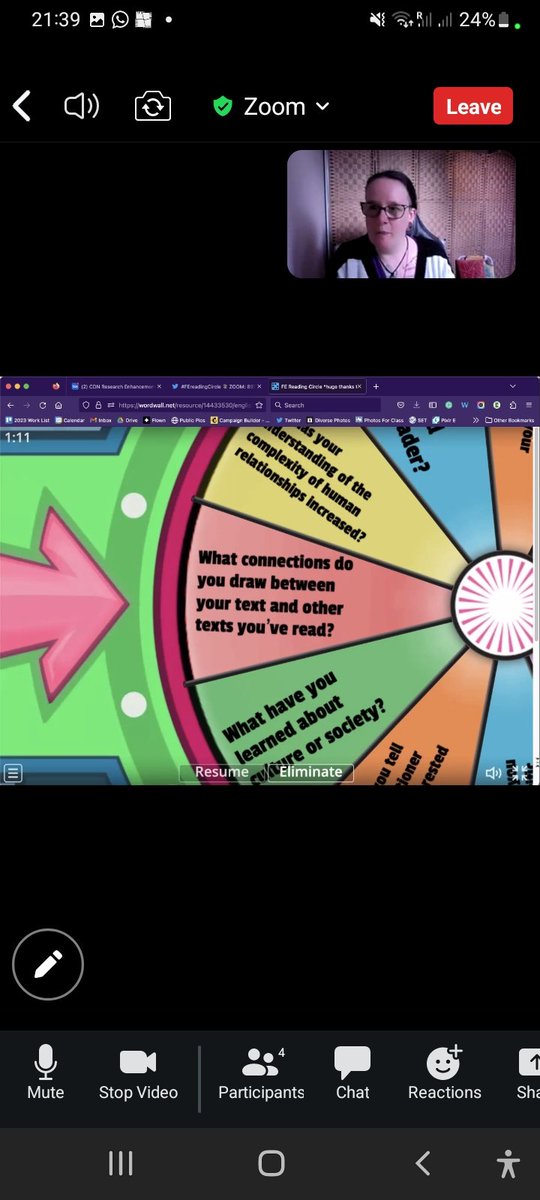Image resolution: width=540 pixels, height=1200 pixels.
Task: Open the Twitter bookmark
Action: point(288,421)
